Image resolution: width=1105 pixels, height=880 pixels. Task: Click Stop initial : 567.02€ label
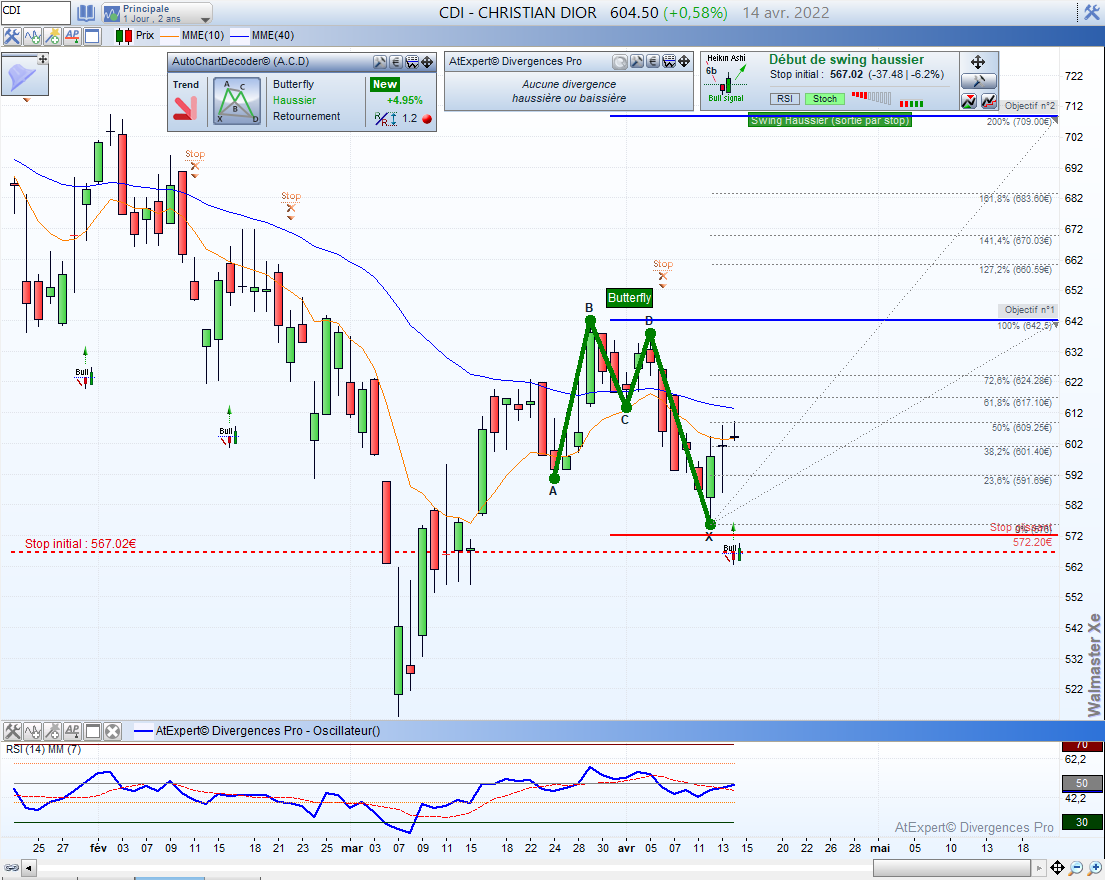[80, 544]
